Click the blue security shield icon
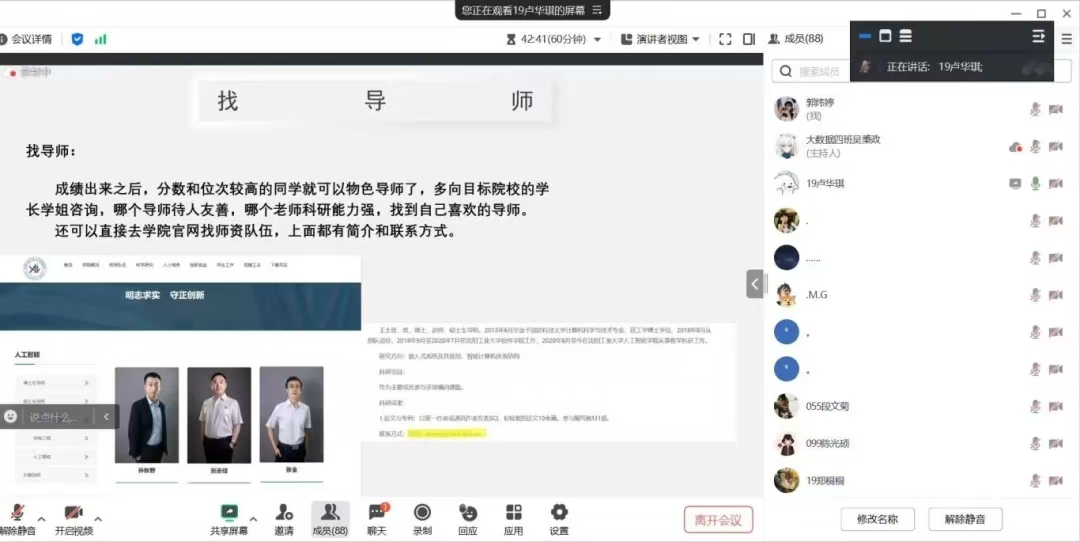 click(77, 39)
